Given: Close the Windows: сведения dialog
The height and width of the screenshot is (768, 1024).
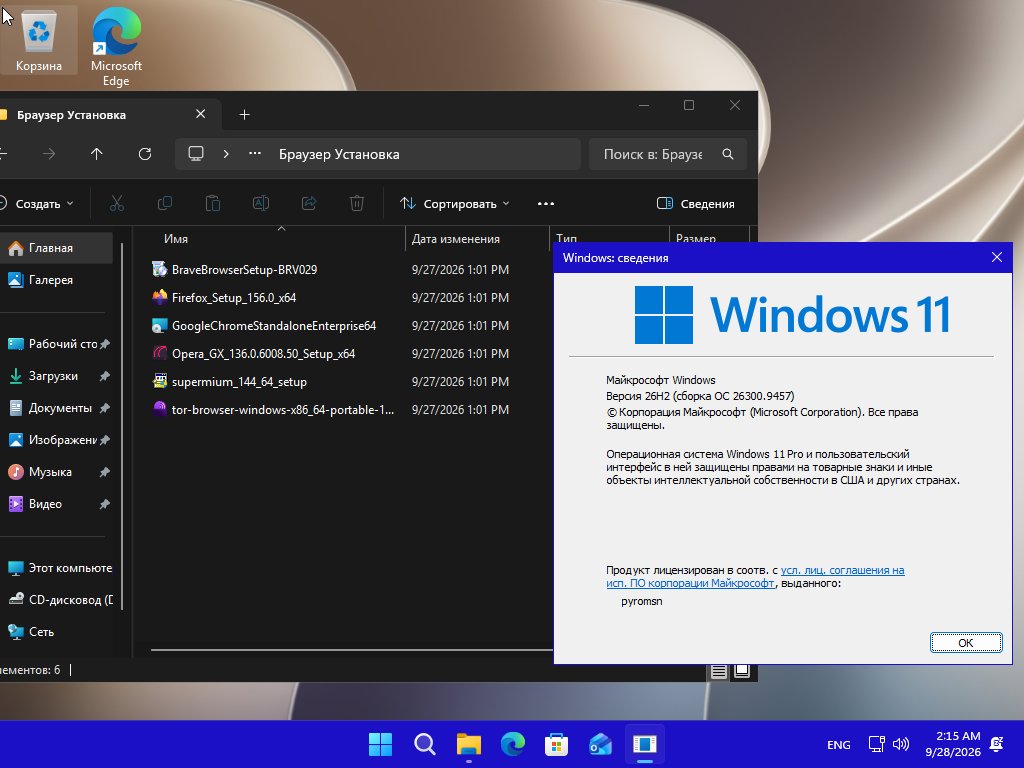Looking at the screenshot, I should coord(997,257).
